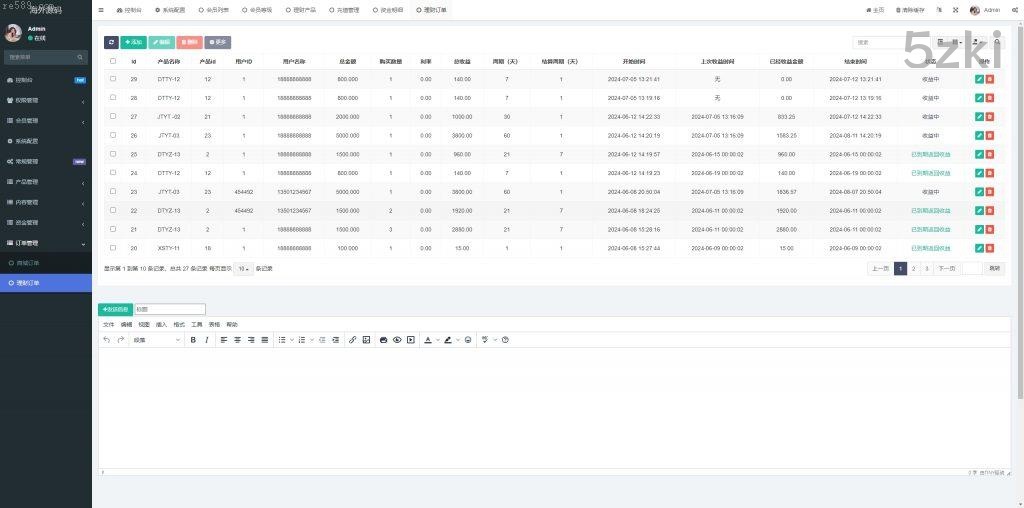Screen dimensions: 1024x508
Task: Go to page 2 in pagination
Action: coord(913,268)
